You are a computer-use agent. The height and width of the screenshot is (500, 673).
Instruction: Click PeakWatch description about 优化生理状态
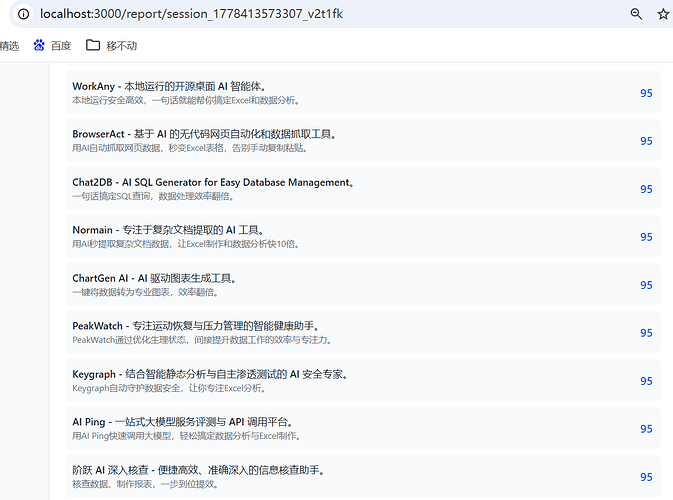click(202, 340)
